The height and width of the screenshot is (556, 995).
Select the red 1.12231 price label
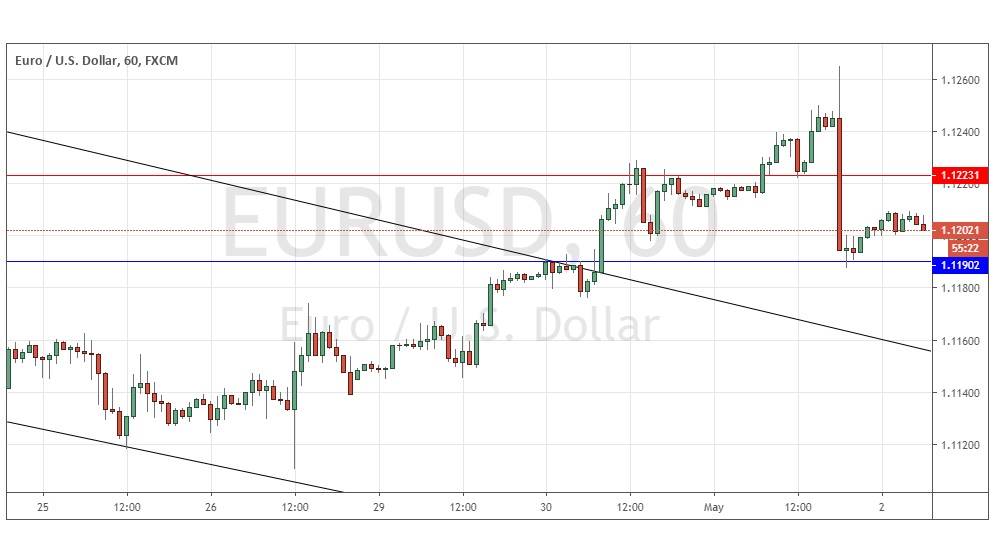(x=962, y=175)
